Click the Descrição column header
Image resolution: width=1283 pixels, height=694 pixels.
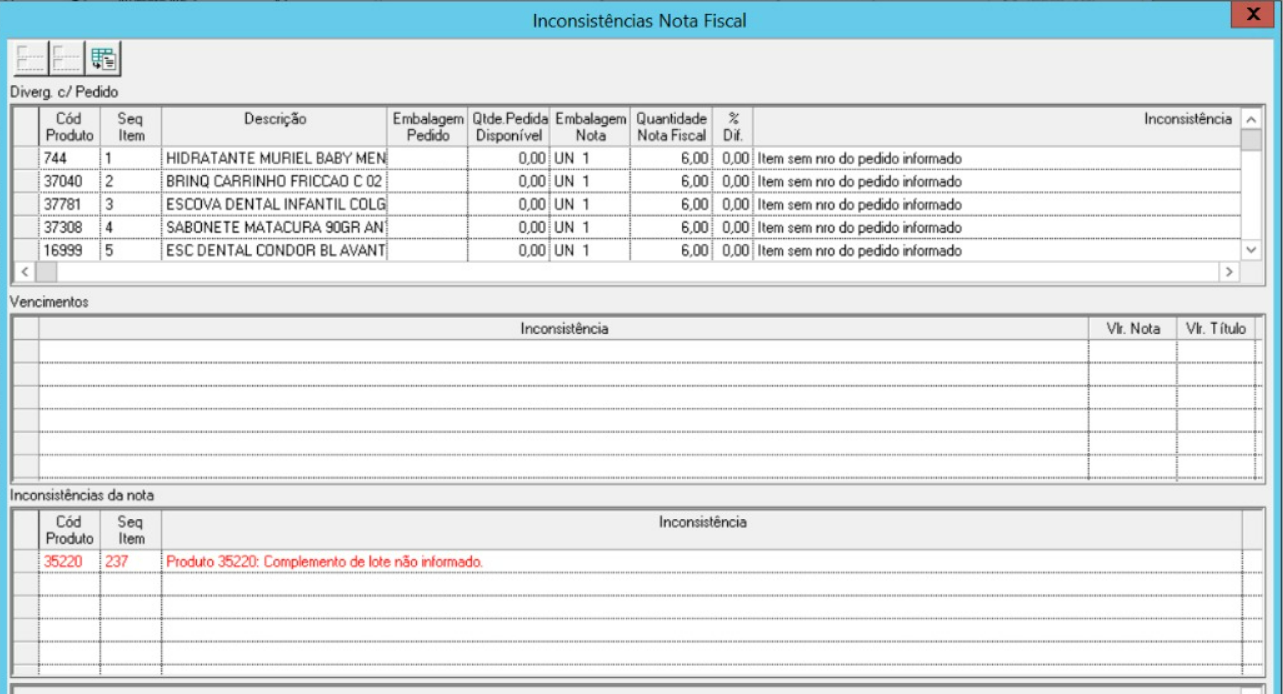[275, 127]
